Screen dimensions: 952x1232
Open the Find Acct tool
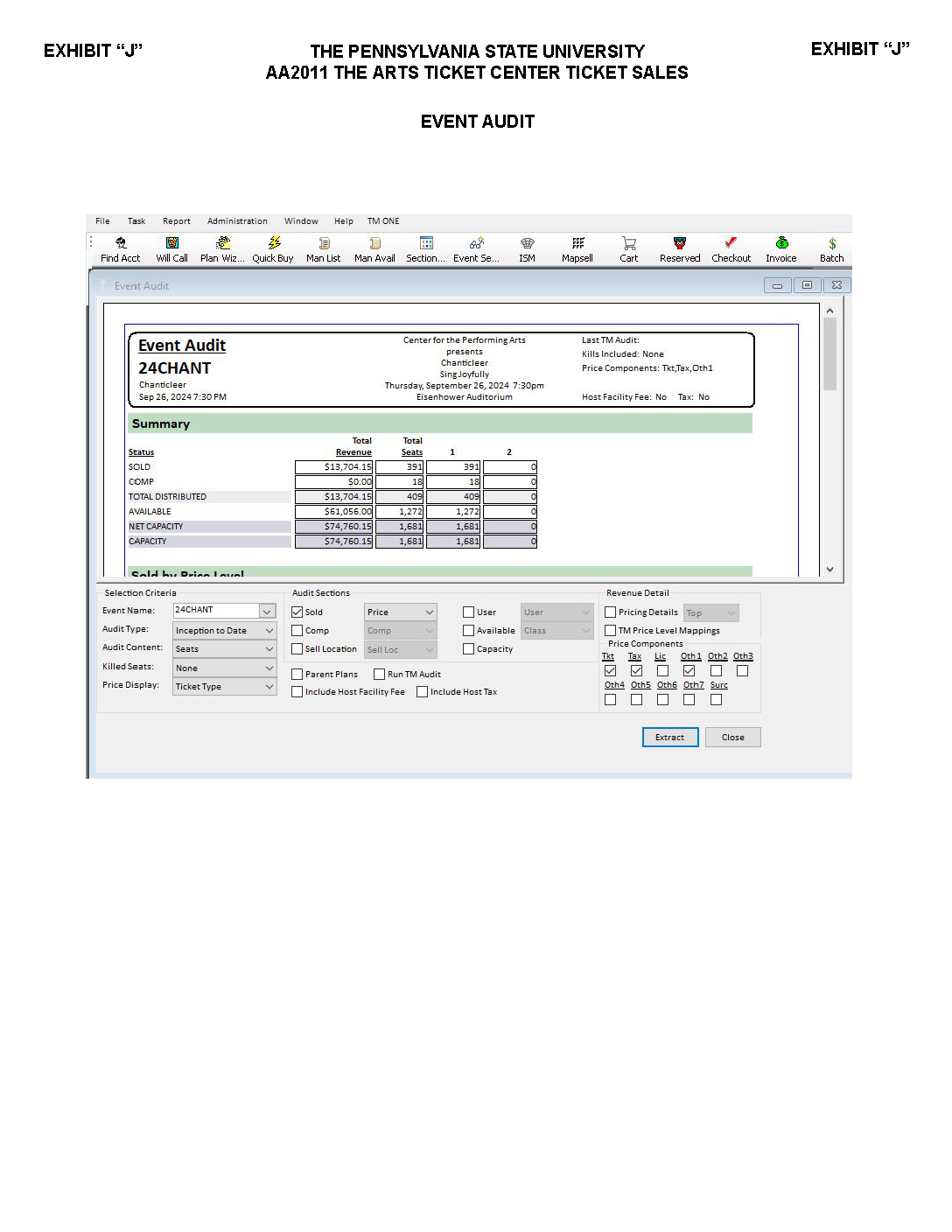click(x=120, y=249)
